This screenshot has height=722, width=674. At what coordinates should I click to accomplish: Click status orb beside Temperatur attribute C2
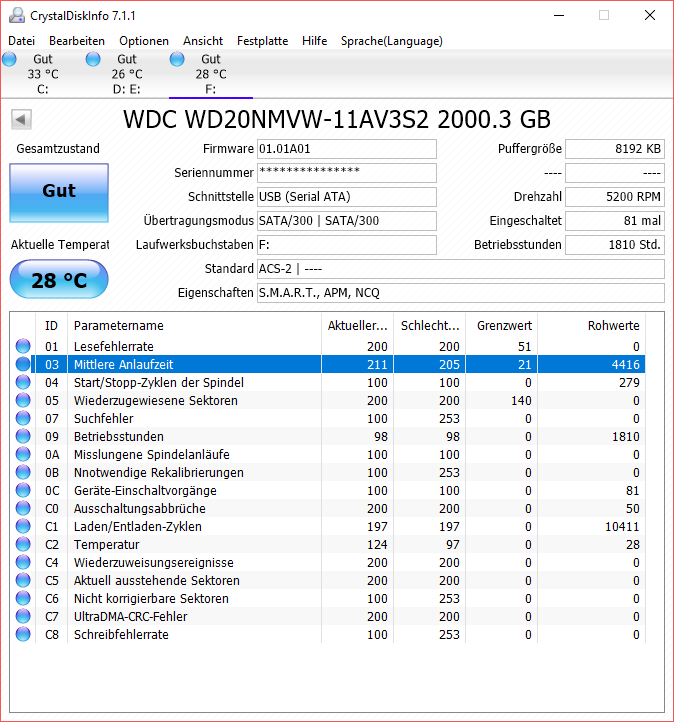click(23, 544)
